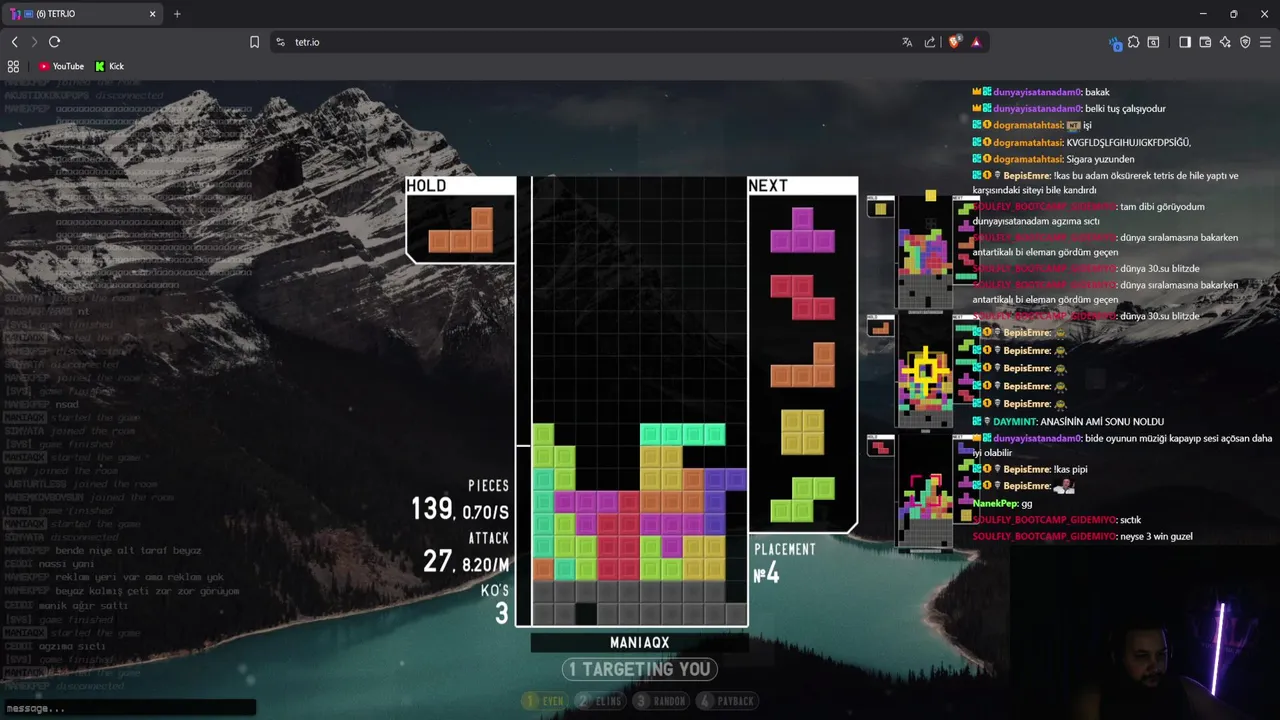This screenshot has height=720, width=1280.
Task: Click the ATTACK value 27
Action: (x=438, y=562)
